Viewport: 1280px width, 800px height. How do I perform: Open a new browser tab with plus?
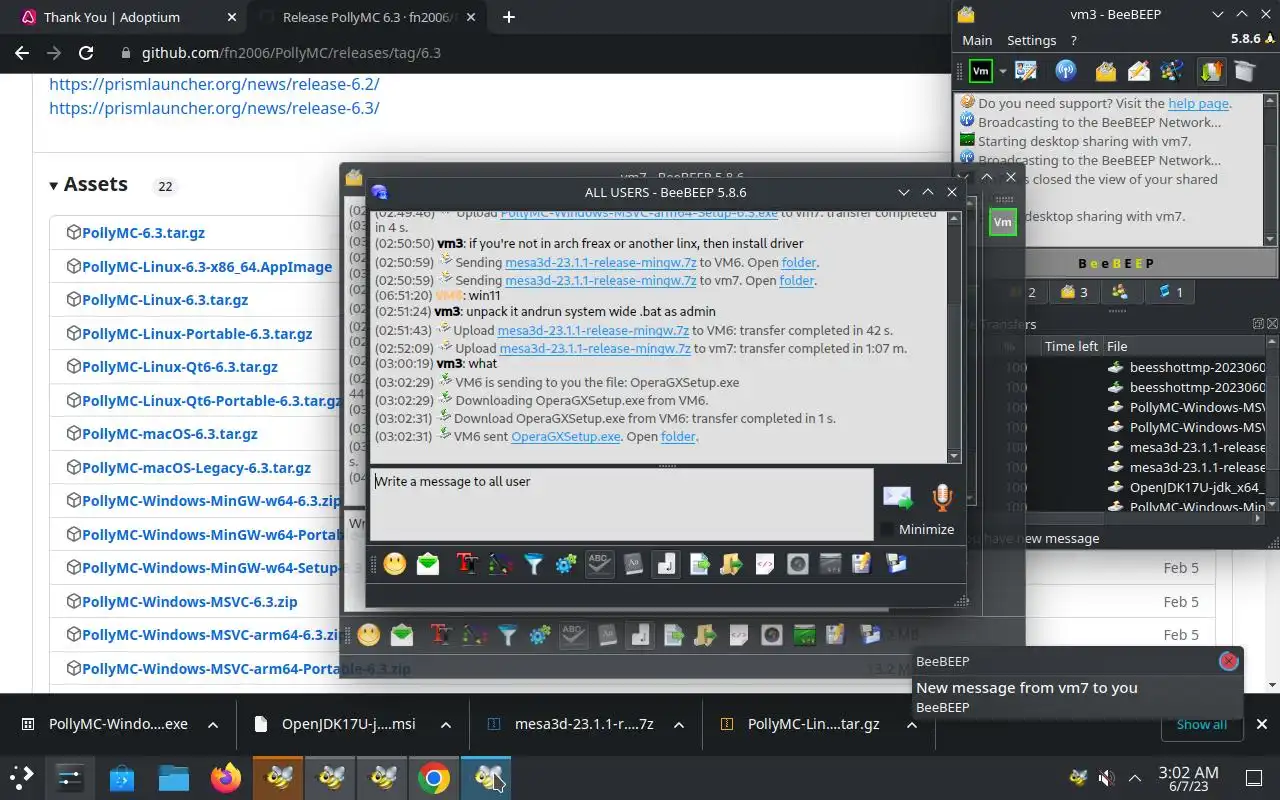tap(509, 17)
